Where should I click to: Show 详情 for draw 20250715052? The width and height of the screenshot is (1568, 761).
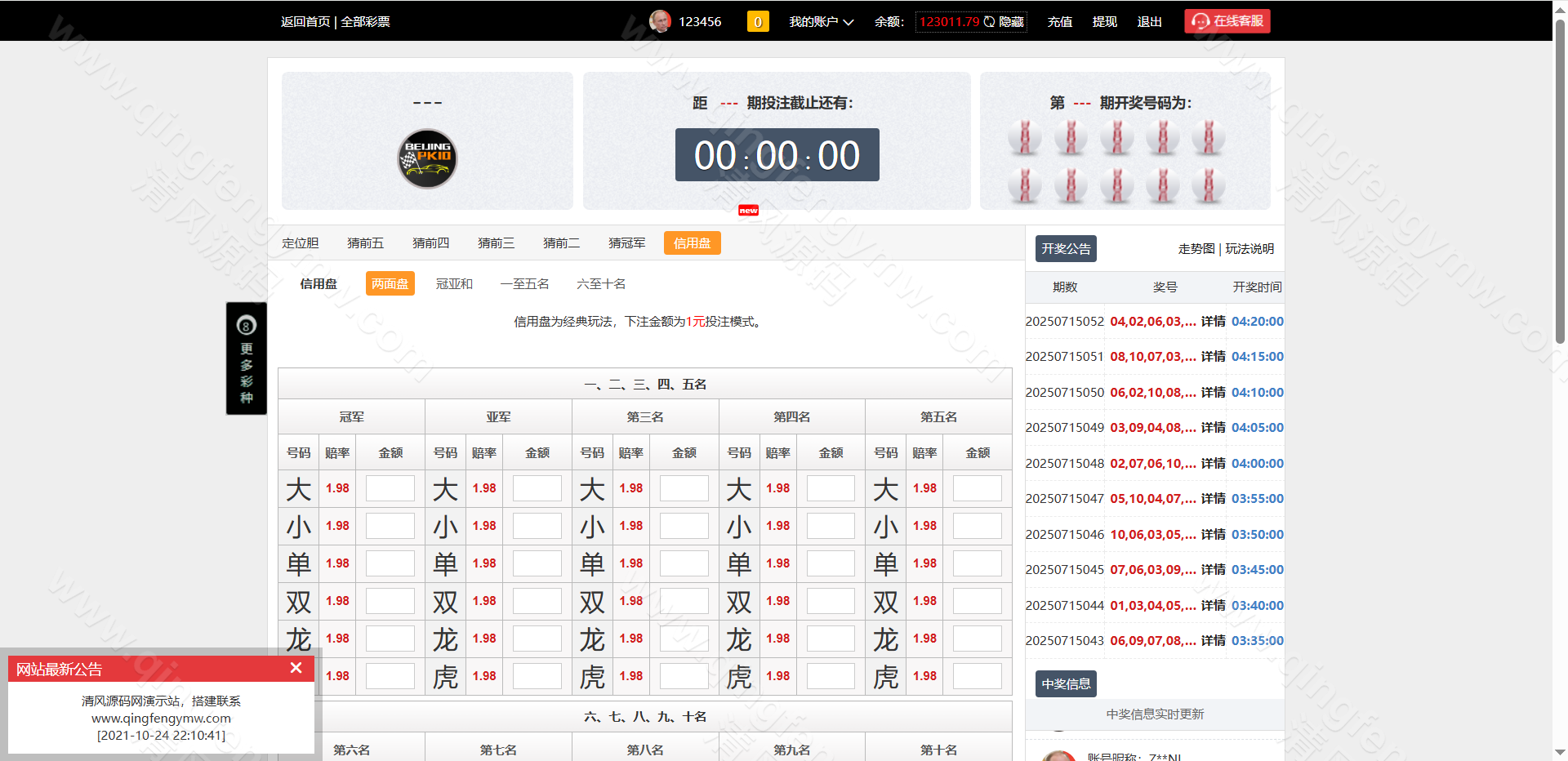(1213, 322)
